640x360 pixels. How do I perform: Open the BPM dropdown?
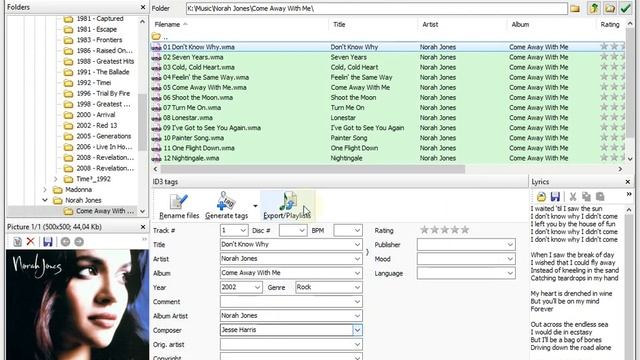point(357,230)
